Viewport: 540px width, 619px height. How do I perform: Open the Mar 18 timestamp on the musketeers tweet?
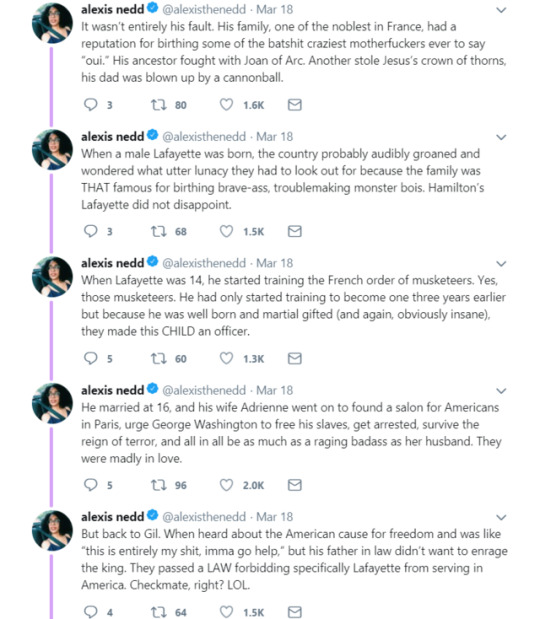(274, 263)
